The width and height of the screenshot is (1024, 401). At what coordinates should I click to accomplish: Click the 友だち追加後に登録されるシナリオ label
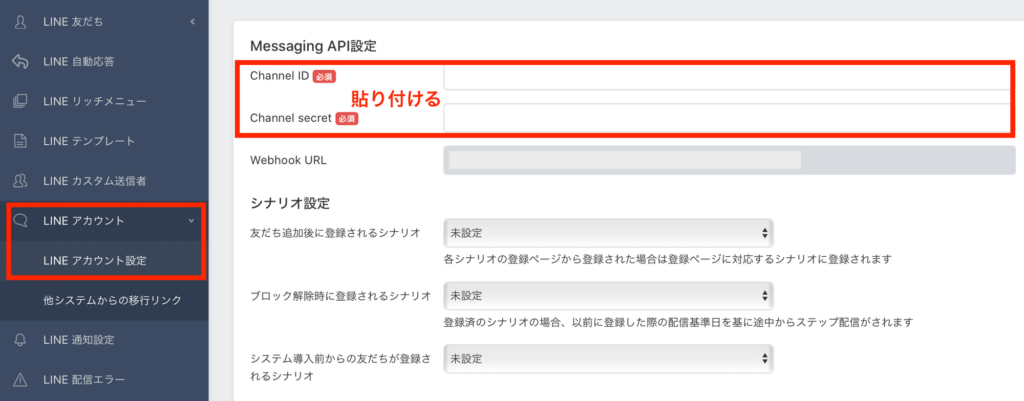coord(335,233)
